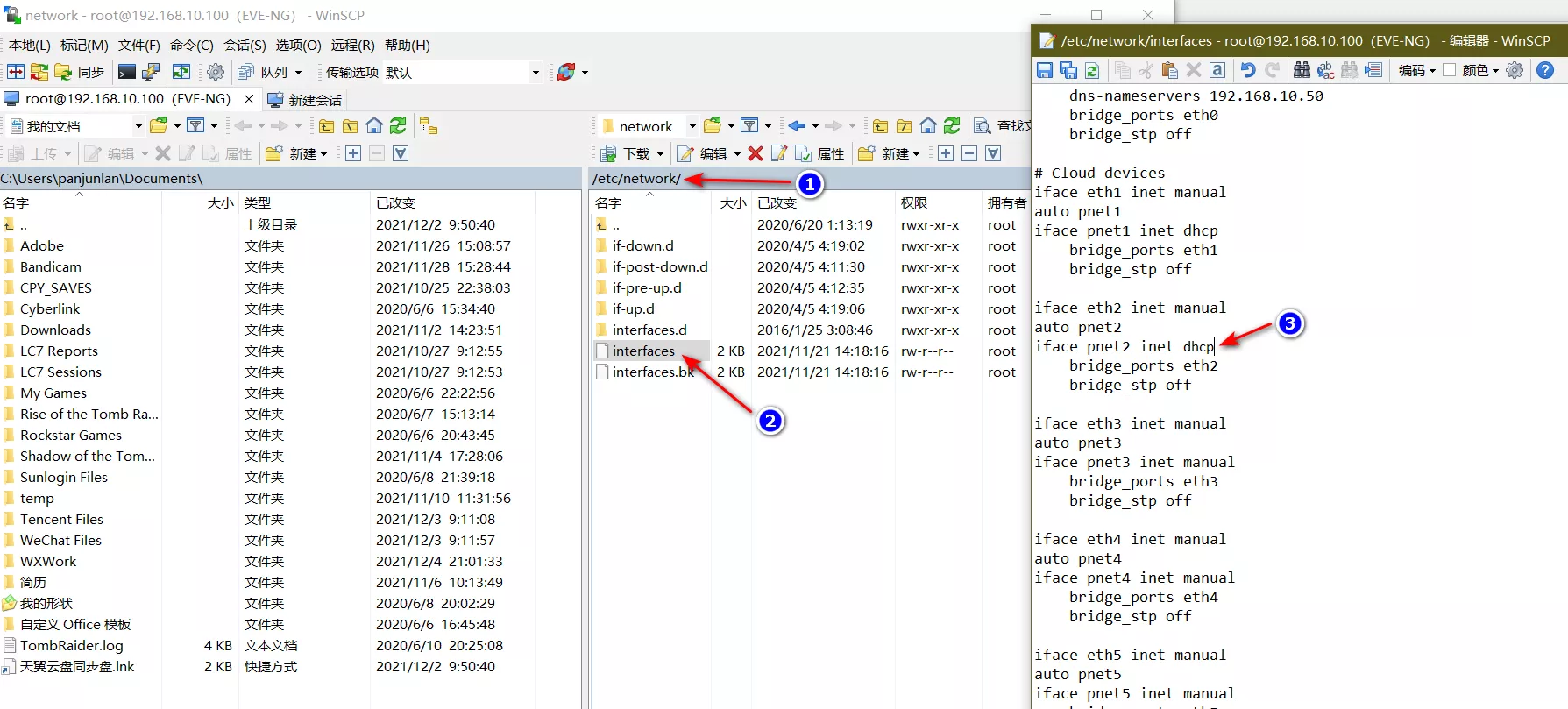Screen dimensions: 1568x709
Task: Switch to the 新建会话 tab
Action: click(305, 100)
